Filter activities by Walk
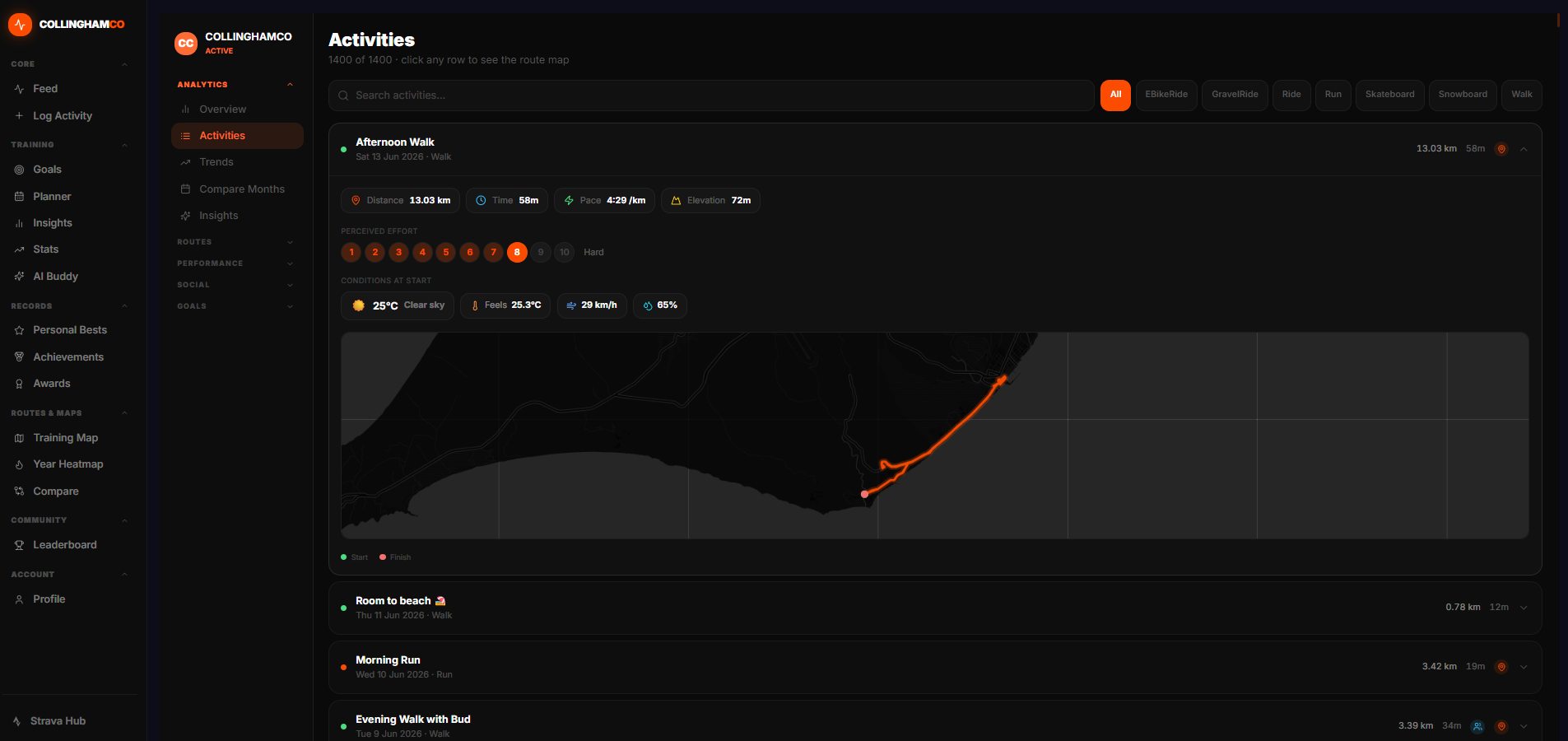Image resolution: width=1568 pixels, height=741 pixels. pos(1521,95)
